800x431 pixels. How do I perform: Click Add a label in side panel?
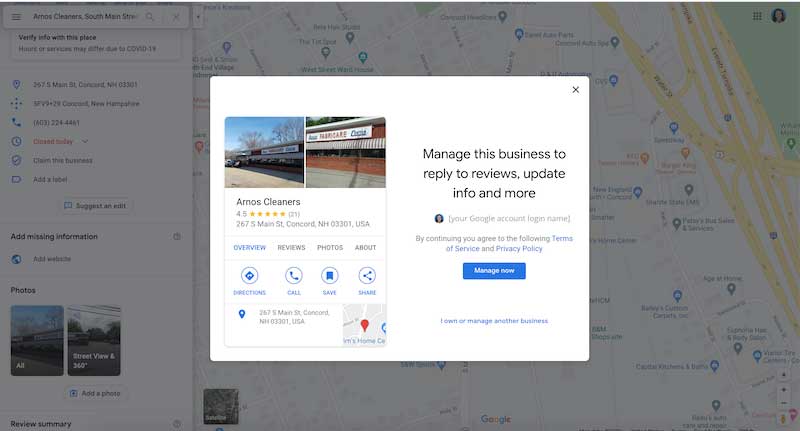[x=50, y=180]
